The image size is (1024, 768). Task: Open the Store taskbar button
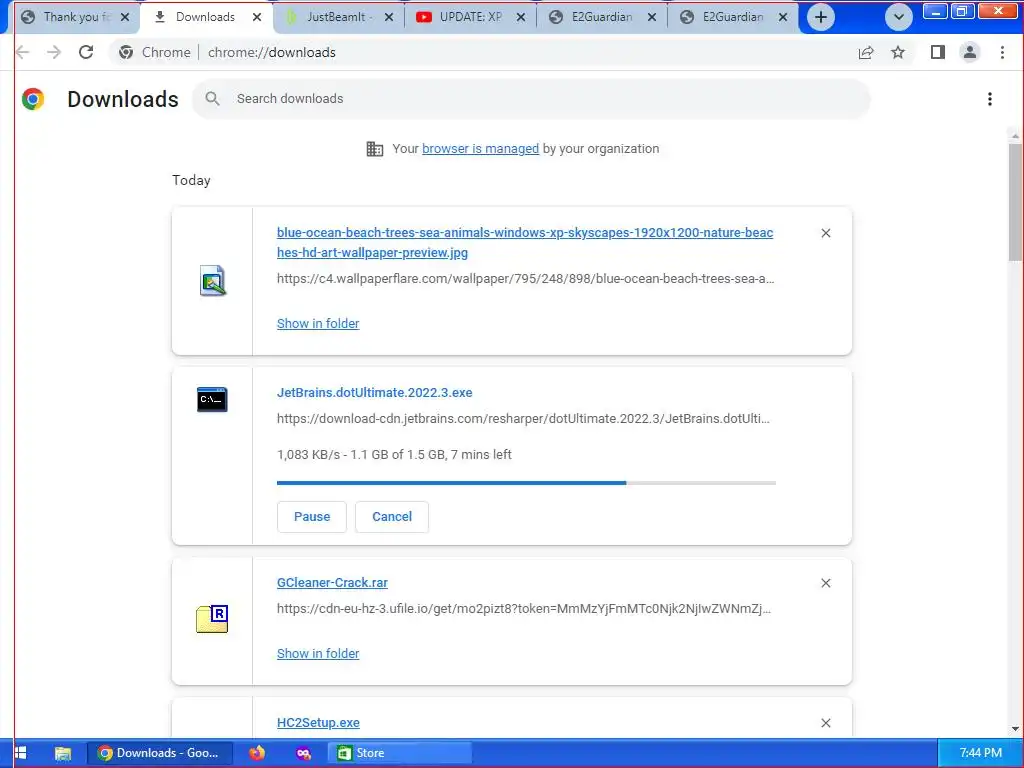400,753
